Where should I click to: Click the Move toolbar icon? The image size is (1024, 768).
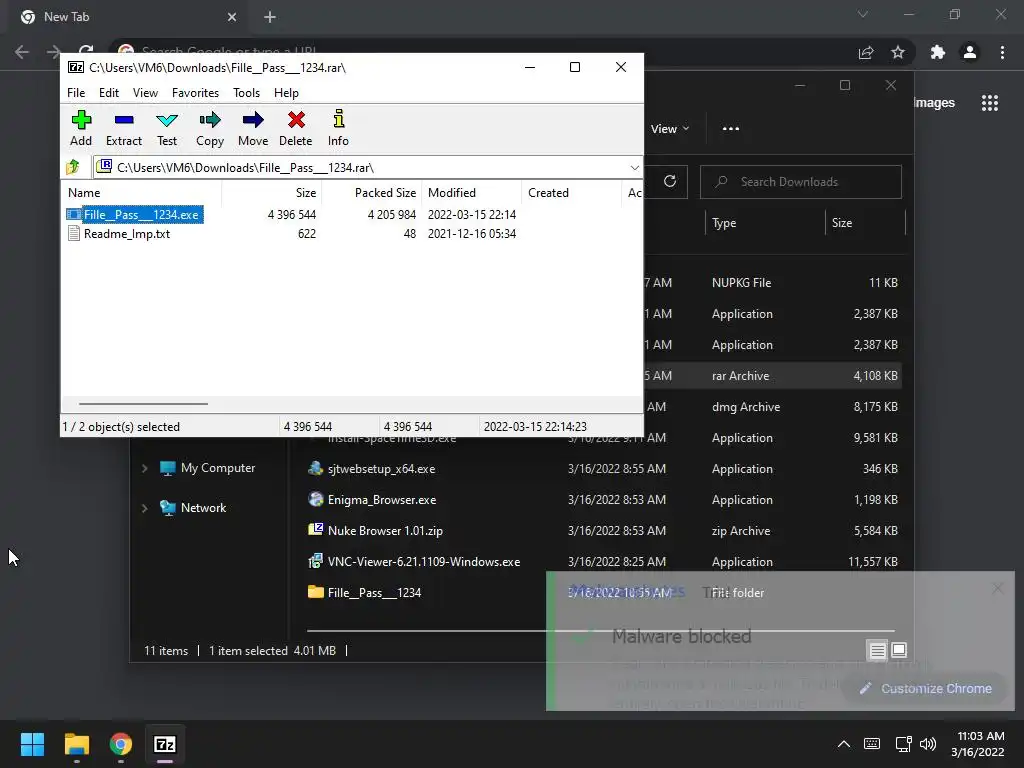[x=253, y=128]
